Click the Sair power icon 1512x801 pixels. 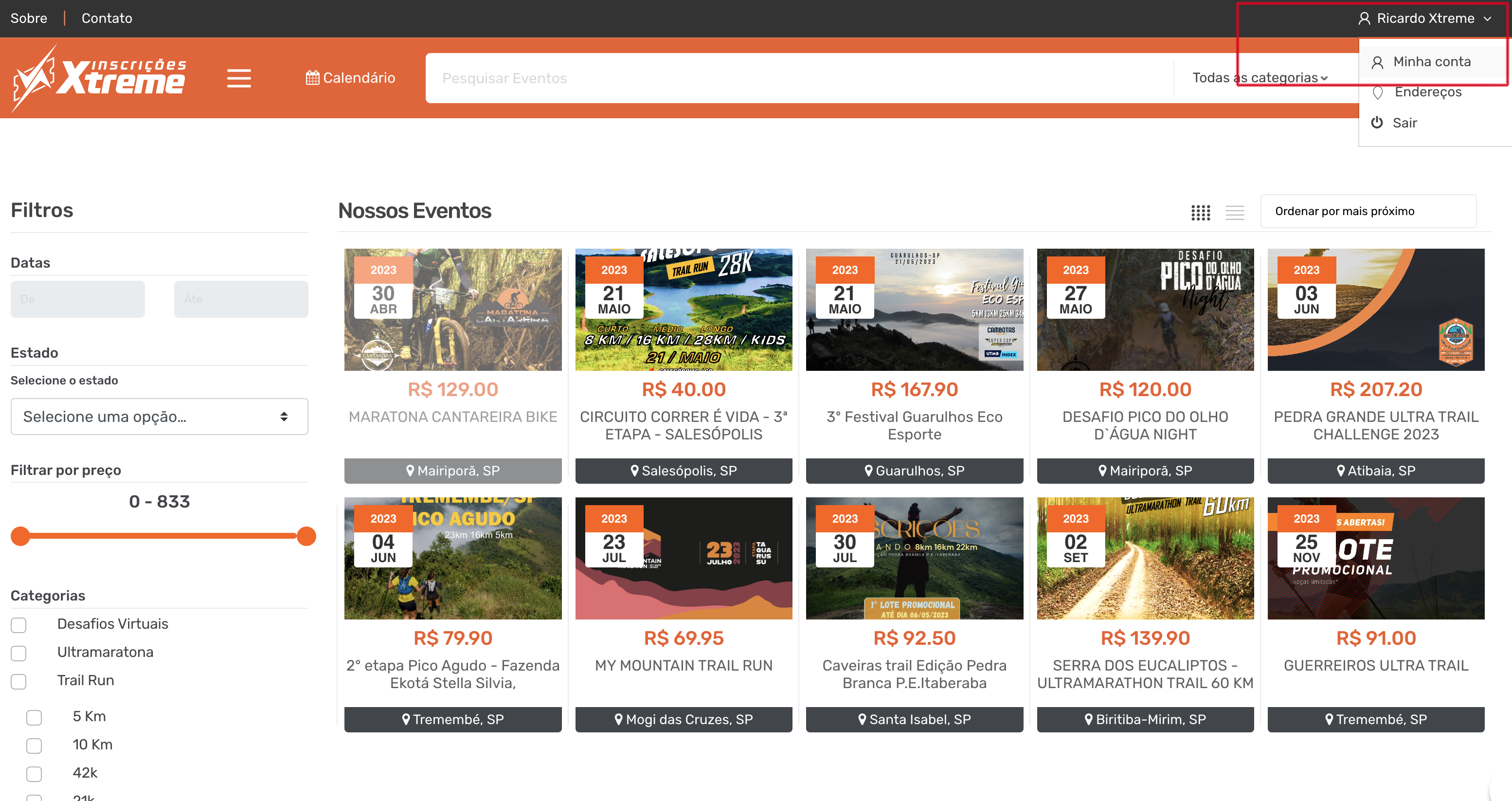[x=1376, y=122]
